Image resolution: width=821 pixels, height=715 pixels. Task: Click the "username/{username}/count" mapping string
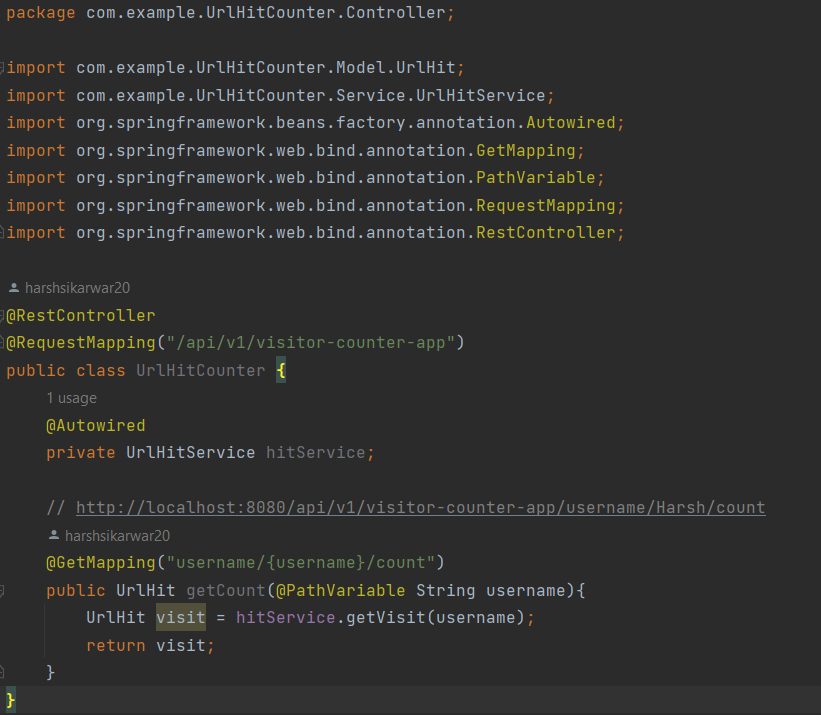click(x=300, y=563)
